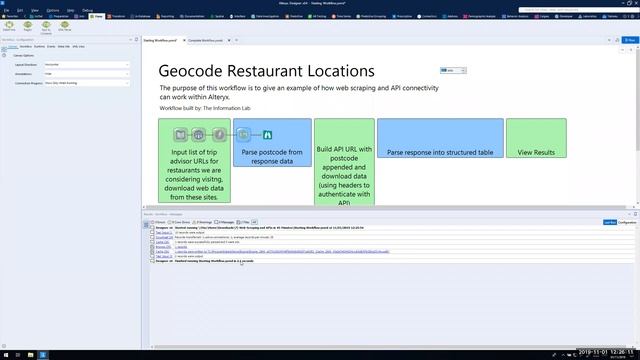Image resolution: width=640 pixels, height=360 pixels.
Task: Switch to the Starting Workflow tab
Action: pos(160,40)
